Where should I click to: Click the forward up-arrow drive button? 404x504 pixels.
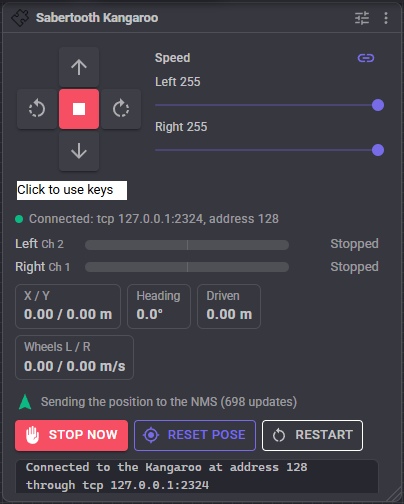pos(79,67)
